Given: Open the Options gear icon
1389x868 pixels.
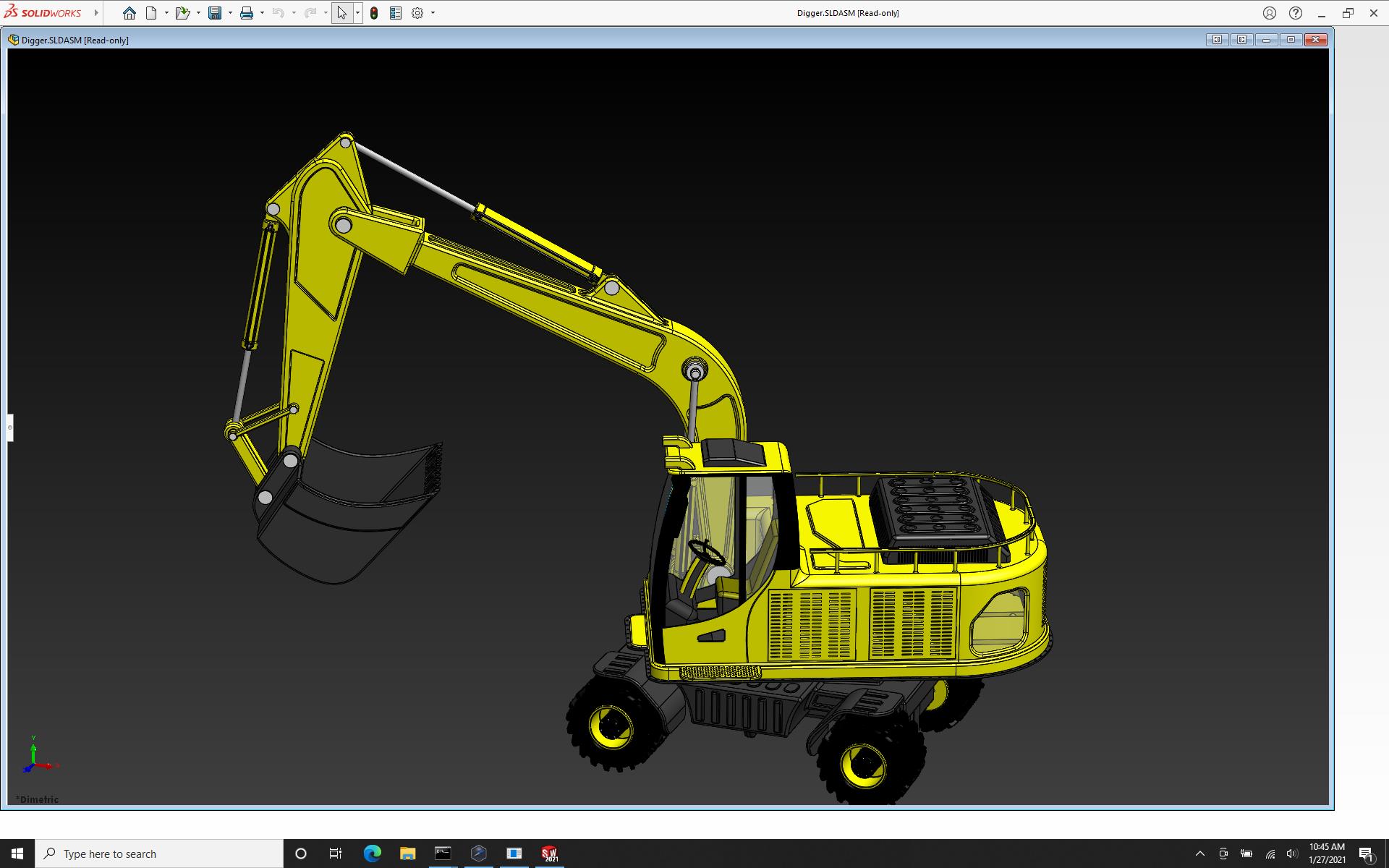Looking at the screenshot, I should click(x=417, y=13).
